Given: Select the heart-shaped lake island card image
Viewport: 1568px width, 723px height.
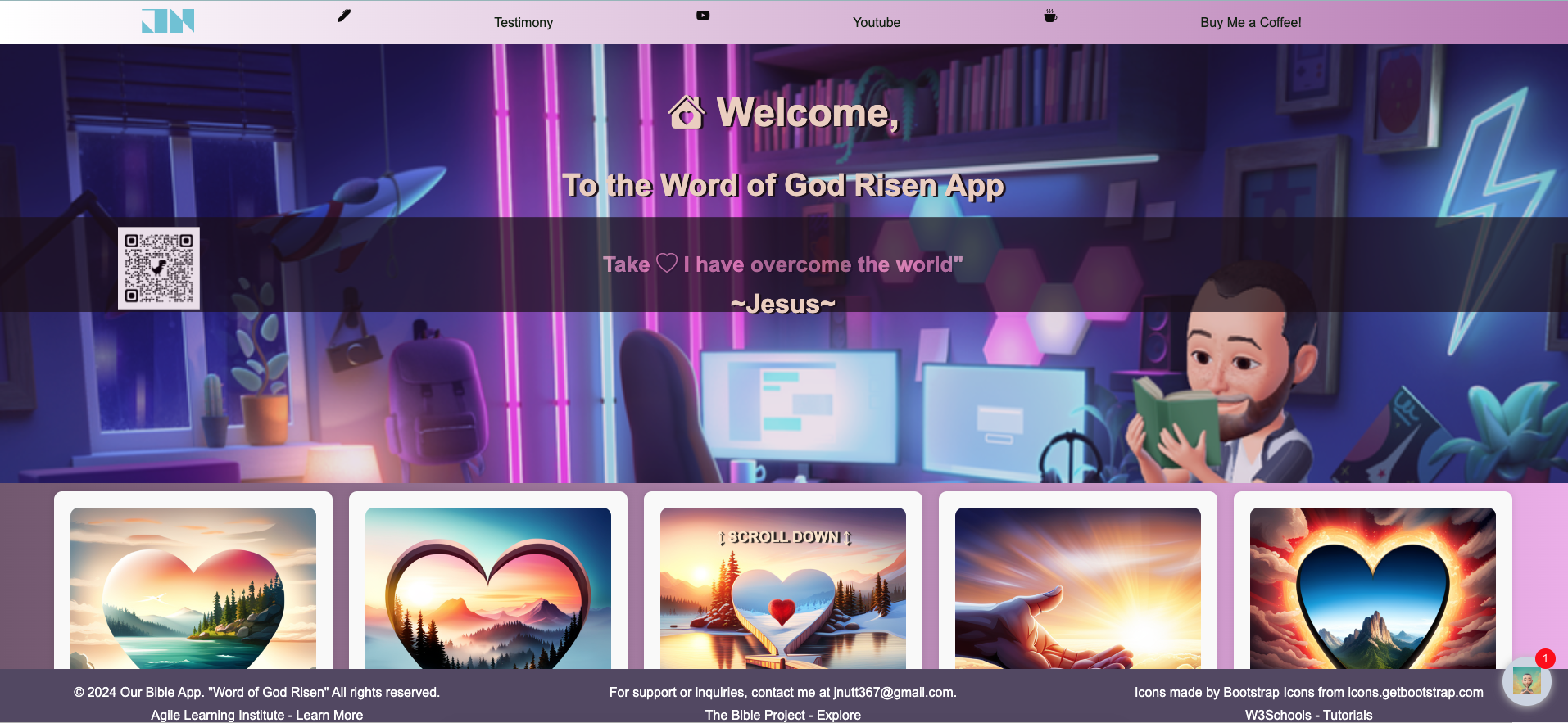Looking at the screenshot, I should (193, 588).
